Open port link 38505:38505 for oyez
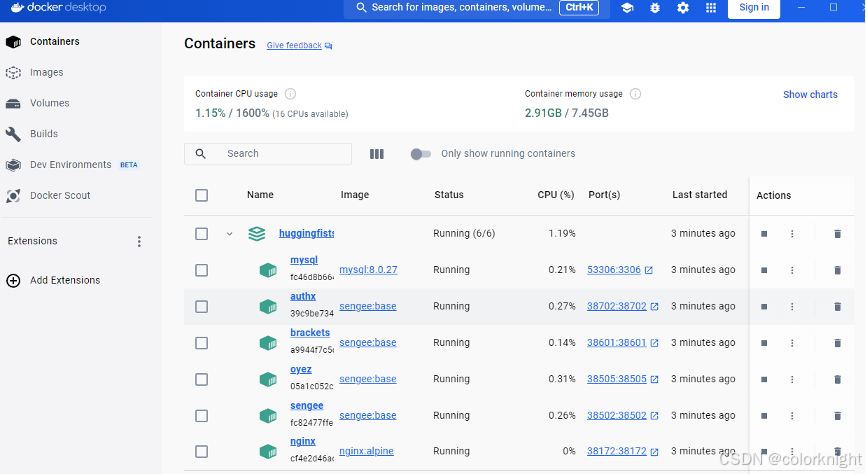866x474 pixels. [x=616, y=379]
